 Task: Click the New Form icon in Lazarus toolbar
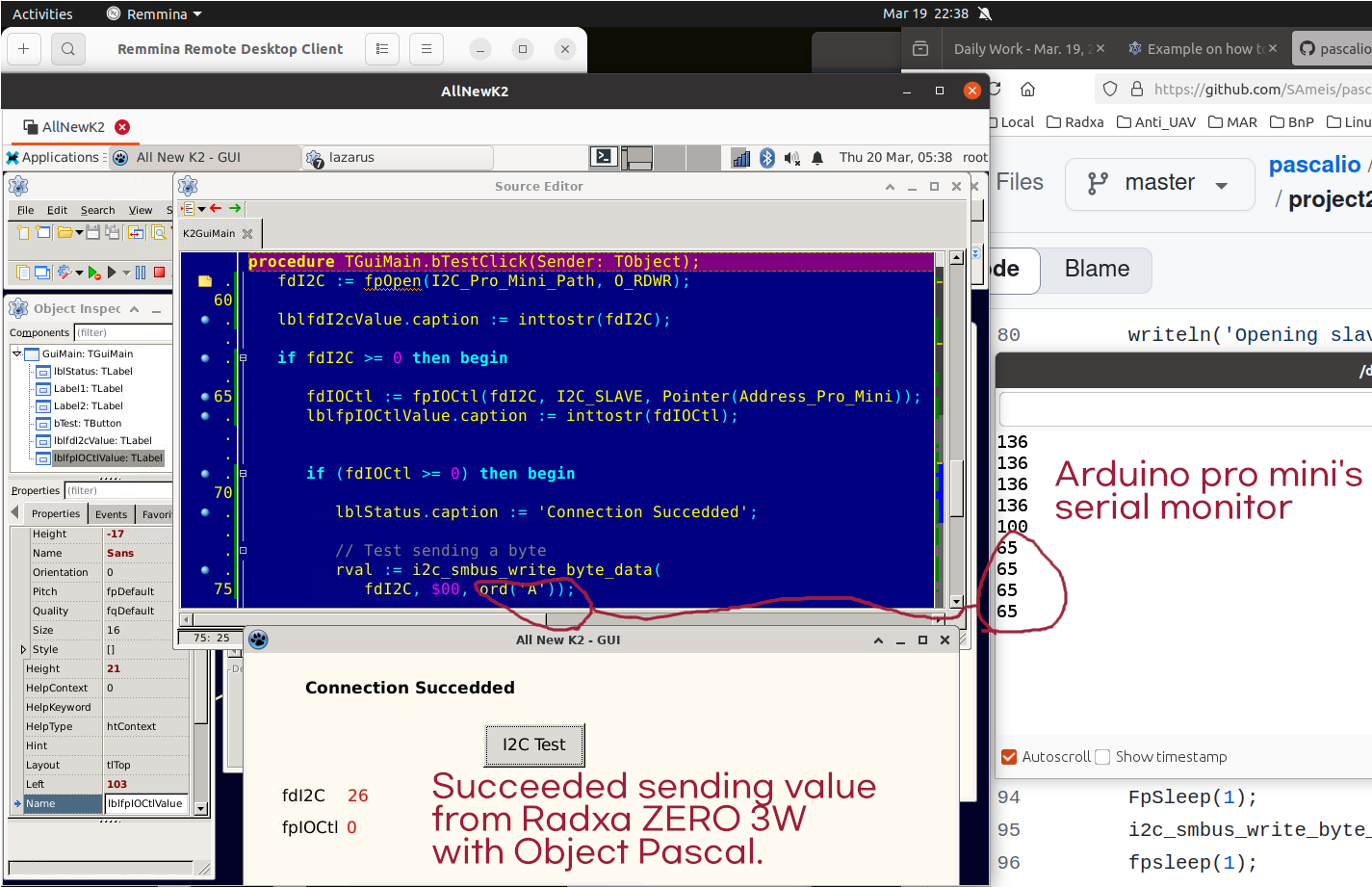(43, 232)
